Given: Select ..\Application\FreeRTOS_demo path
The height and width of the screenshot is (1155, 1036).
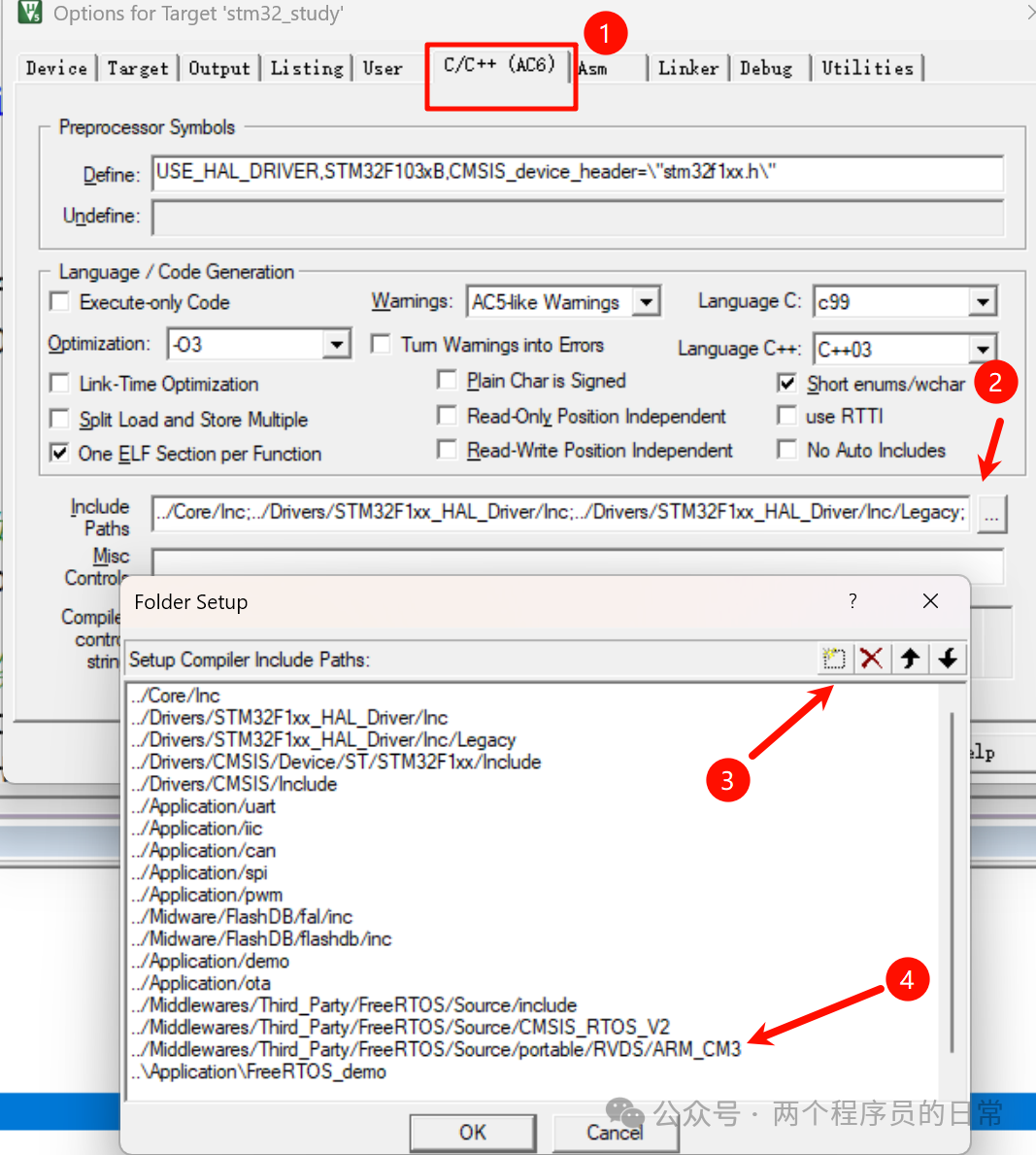Looking at the screenshot, I should coord(258,1071).
